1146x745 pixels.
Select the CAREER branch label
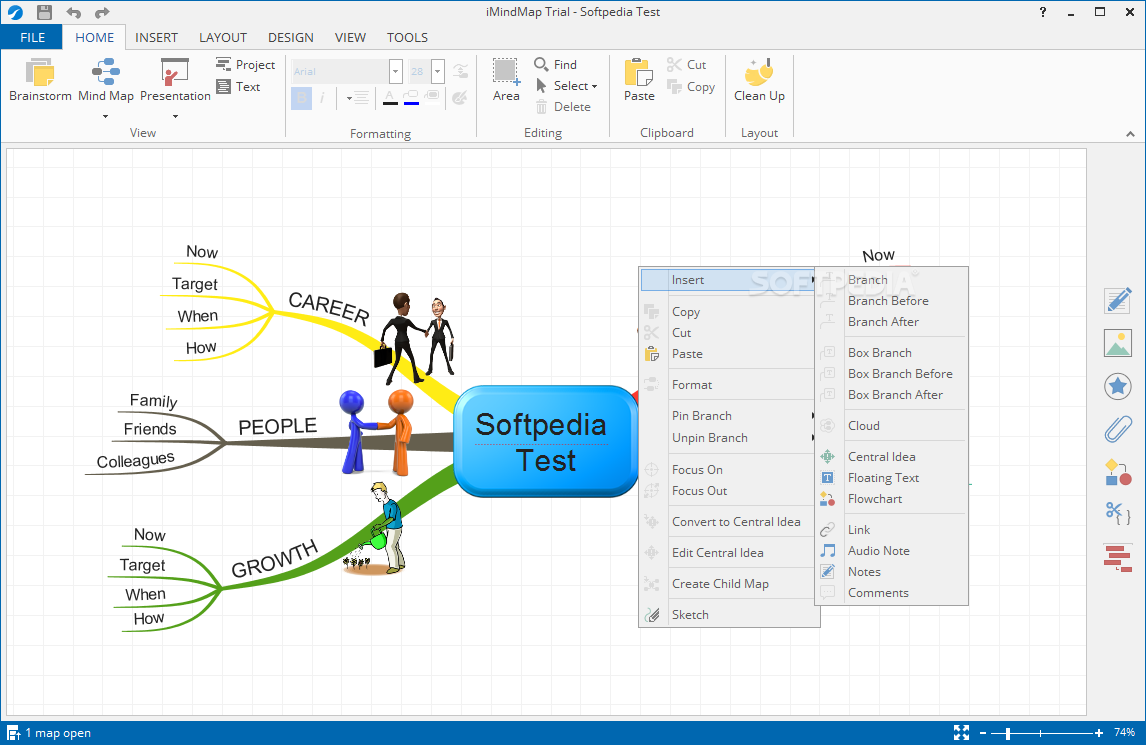pos(329,309)
